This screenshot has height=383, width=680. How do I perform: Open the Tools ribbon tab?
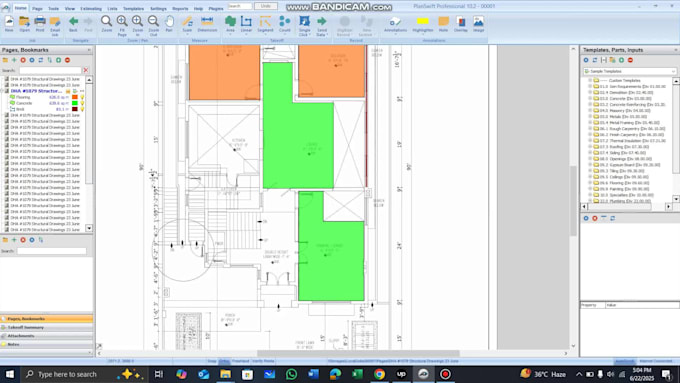point(53,9)
